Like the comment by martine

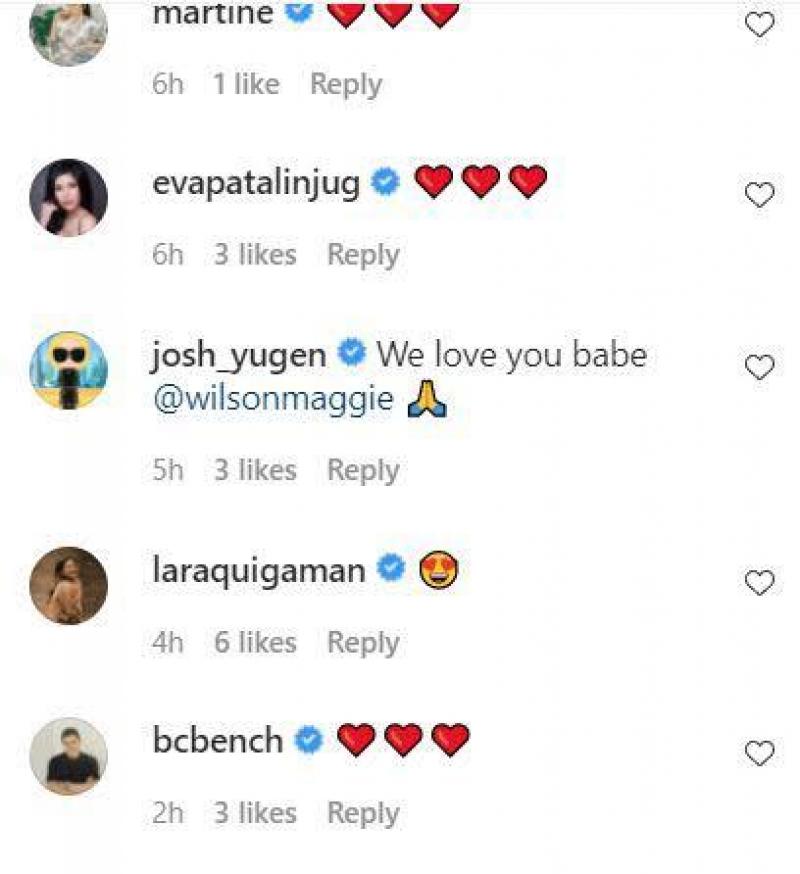[760, 24]
